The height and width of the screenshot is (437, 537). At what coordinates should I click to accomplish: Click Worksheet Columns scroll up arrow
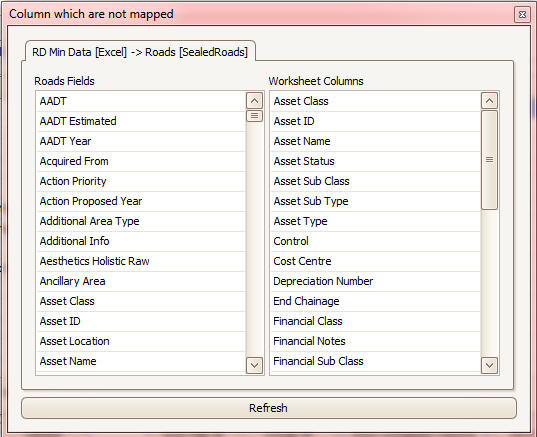point(489,101)
